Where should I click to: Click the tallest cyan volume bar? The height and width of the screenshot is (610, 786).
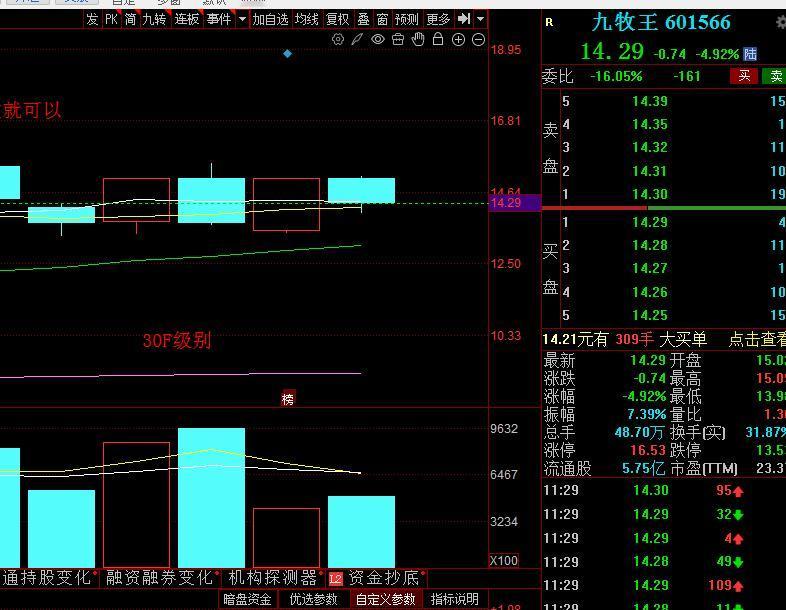tap(212, 498)
